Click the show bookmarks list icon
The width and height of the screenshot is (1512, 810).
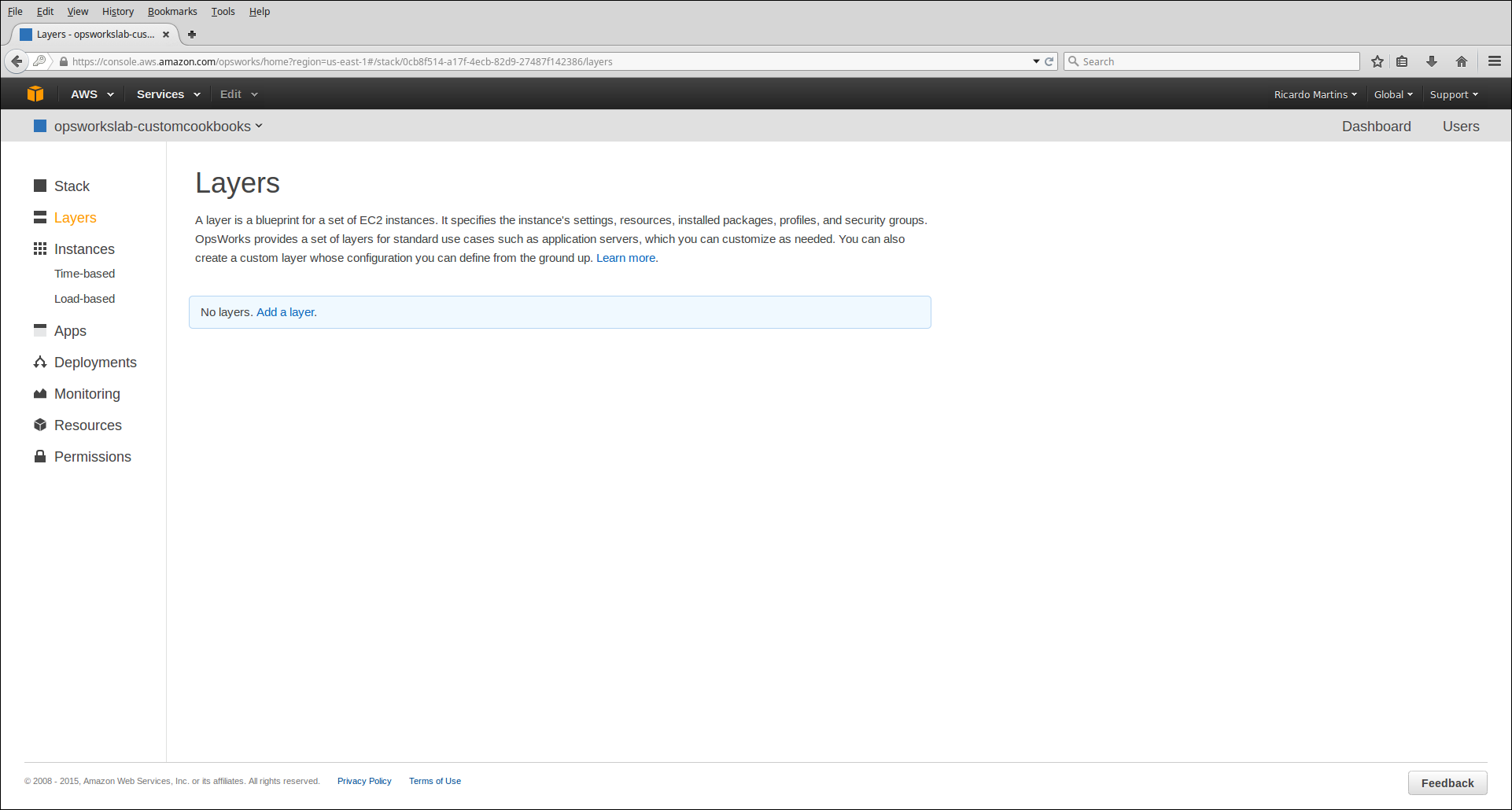[1402, 61]
